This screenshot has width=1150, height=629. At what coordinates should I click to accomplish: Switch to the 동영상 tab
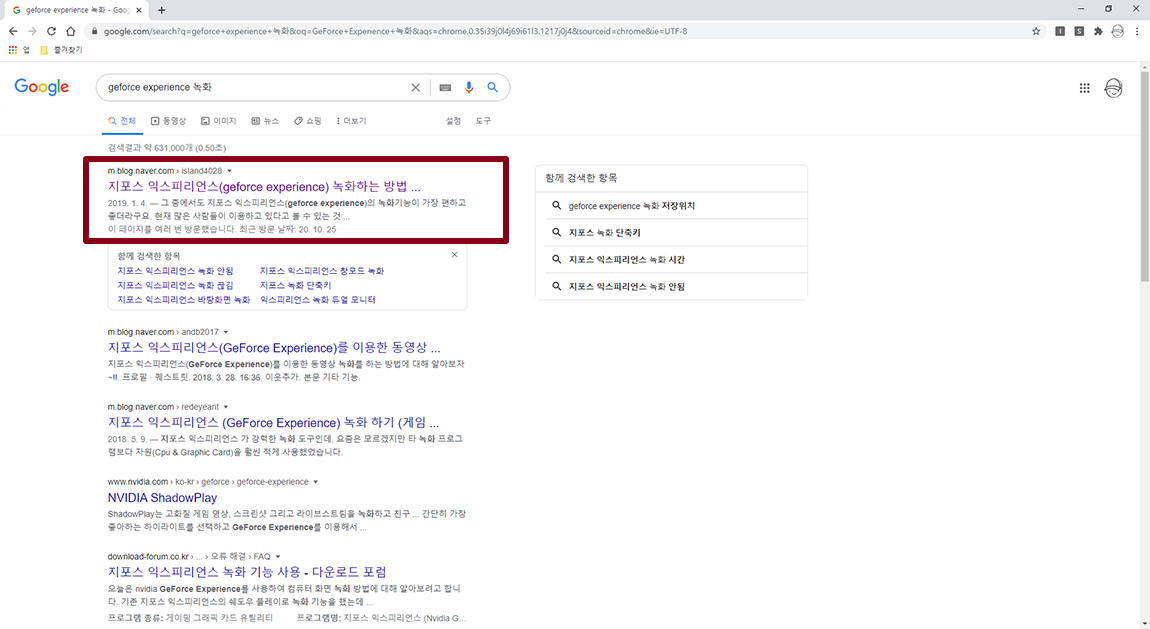[x=169, y=121]
